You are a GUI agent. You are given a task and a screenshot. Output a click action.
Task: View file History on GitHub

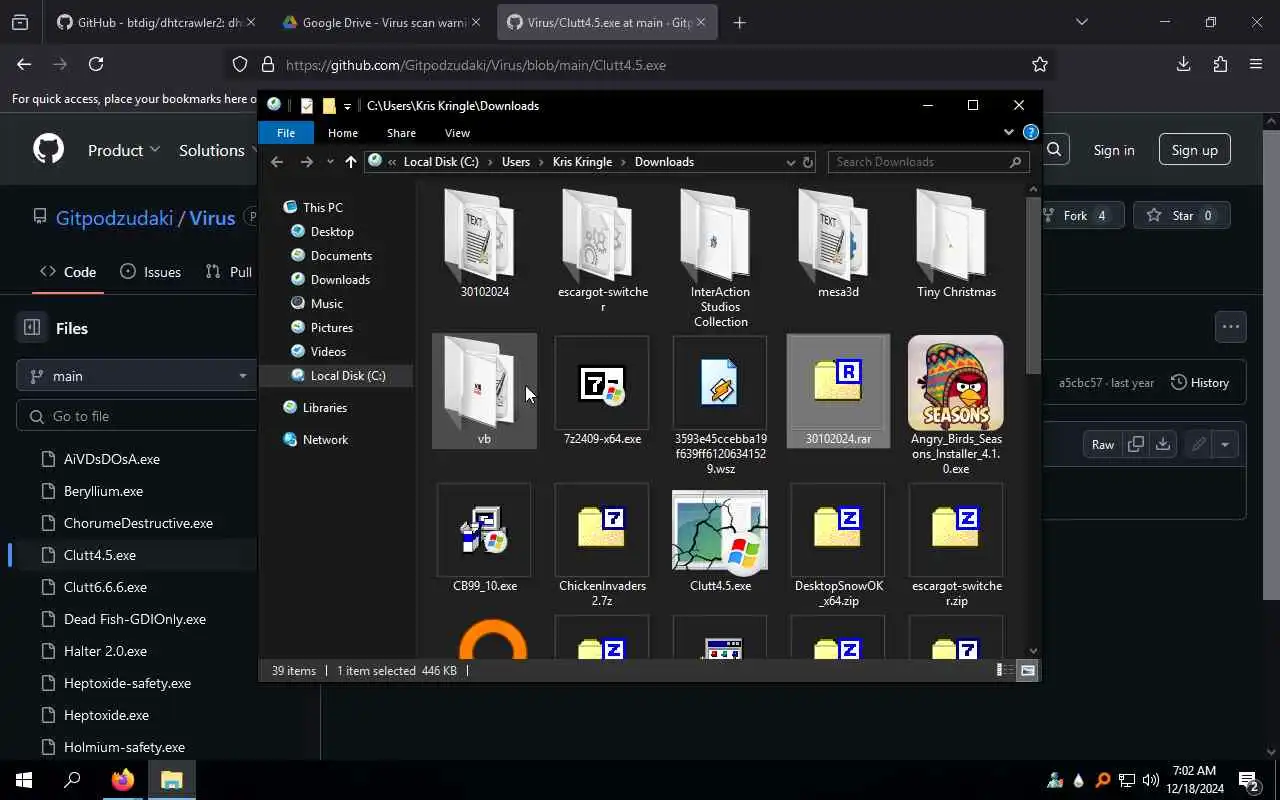(x=1199, y=382)
